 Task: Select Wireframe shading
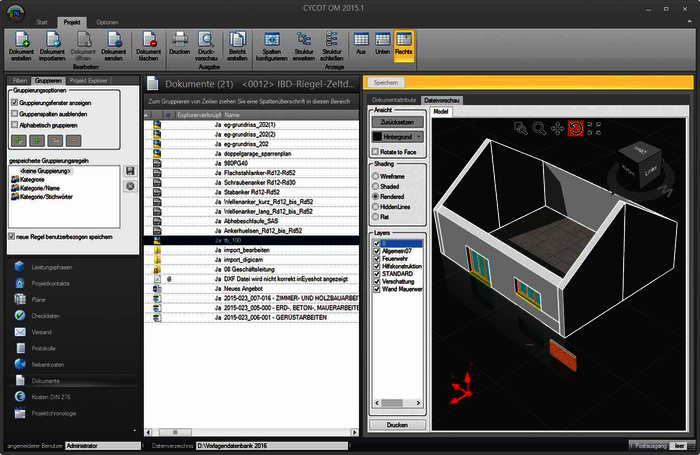(x=375, y=176)
